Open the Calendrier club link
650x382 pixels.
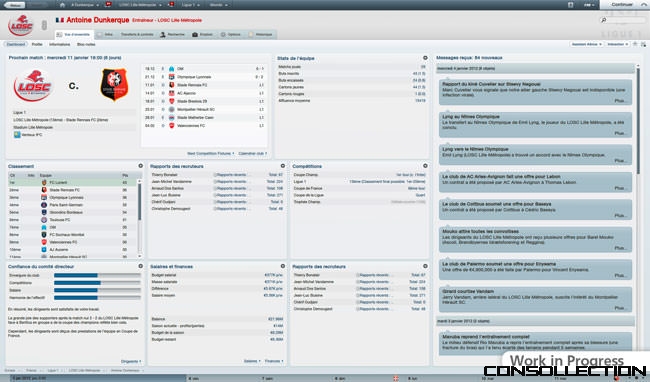(252, 153)
